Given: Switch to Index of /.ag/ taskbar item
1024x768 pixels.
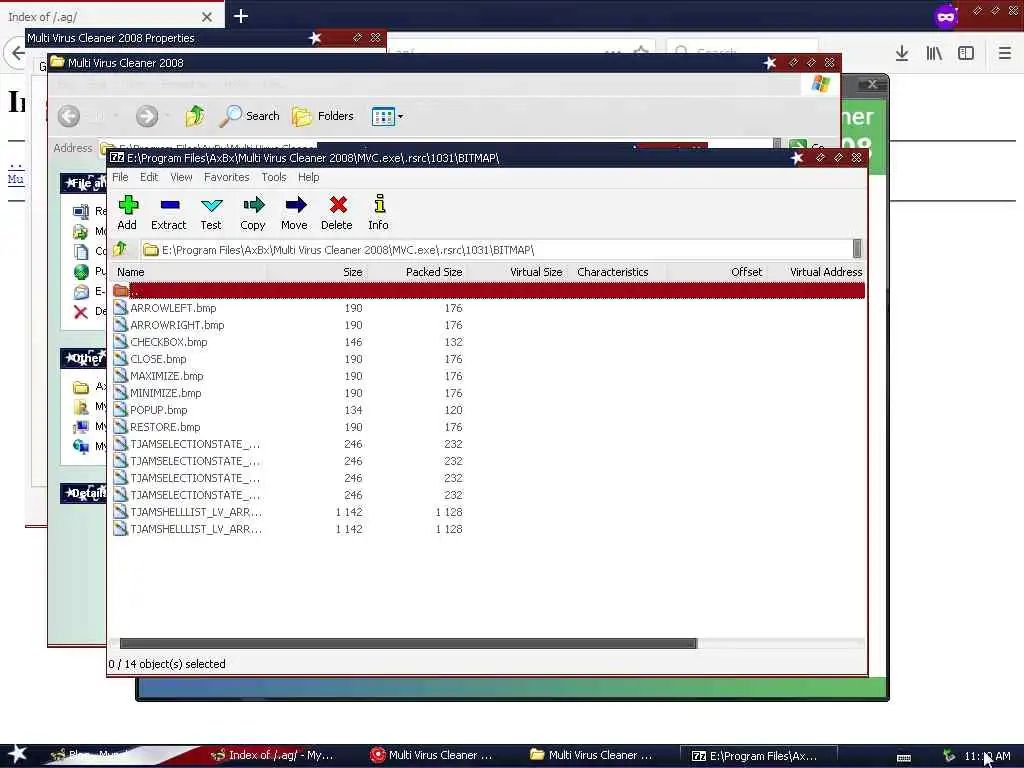Looking at the screenshot, I should (x=275, y=755).
